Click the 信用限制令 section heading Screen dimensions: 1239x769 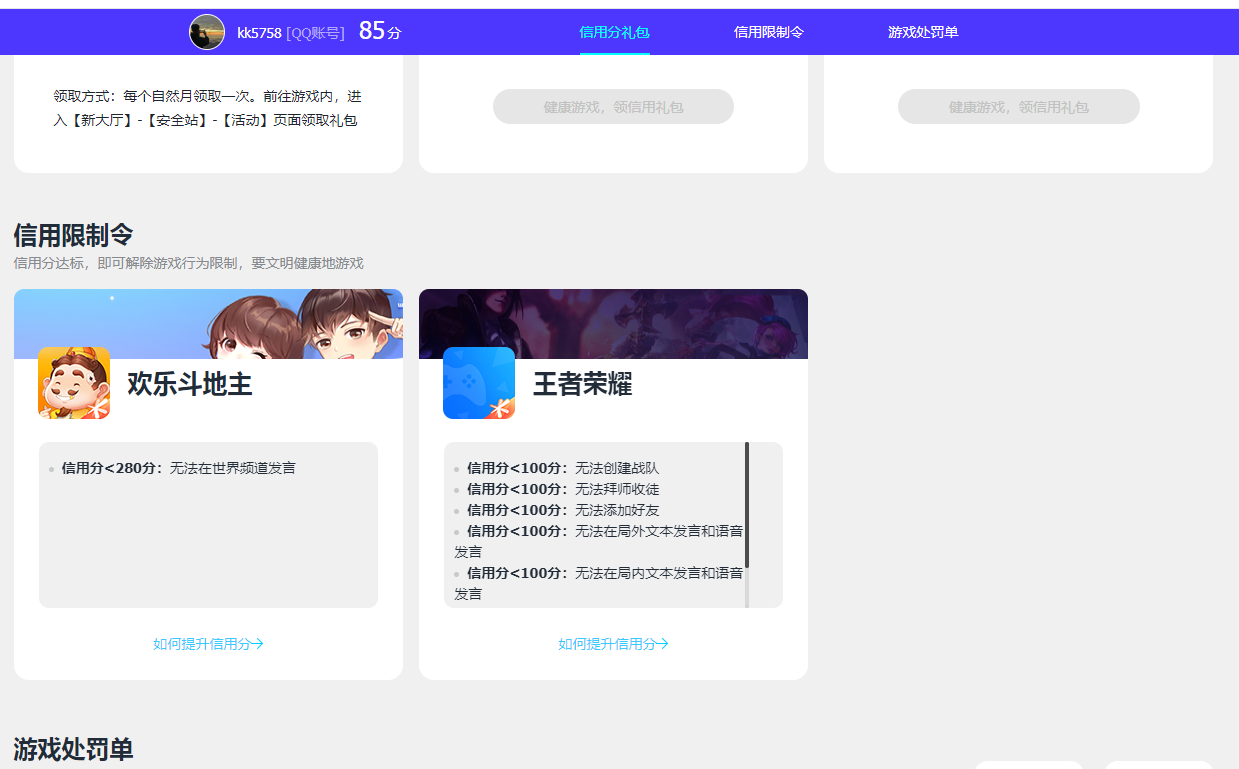click(73, 236)
